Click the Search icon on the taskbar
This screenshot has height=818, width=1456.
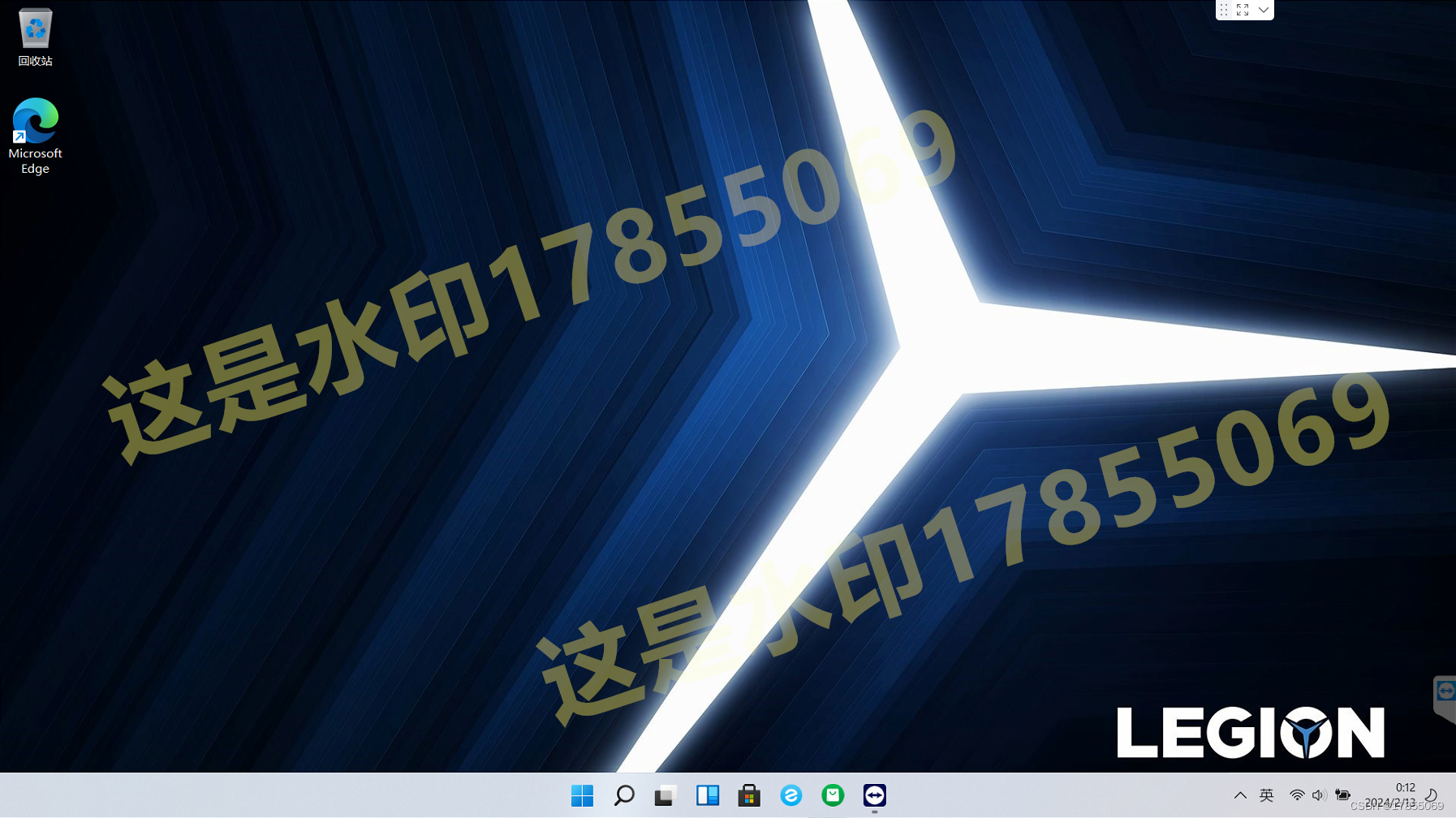click(x=623, y=796)
